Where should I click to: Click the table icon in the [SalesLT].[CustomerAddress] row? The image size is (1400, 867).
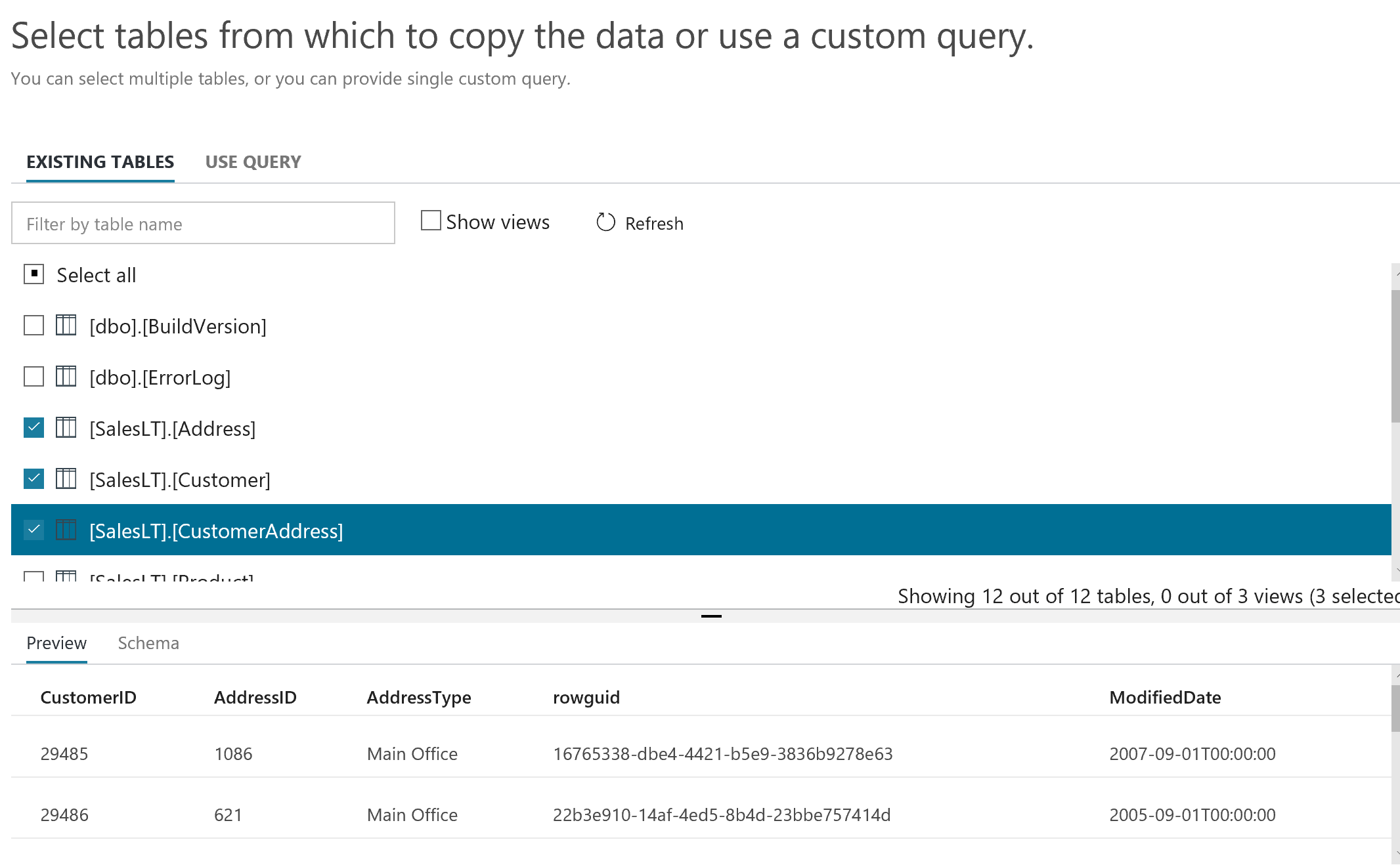66,530
